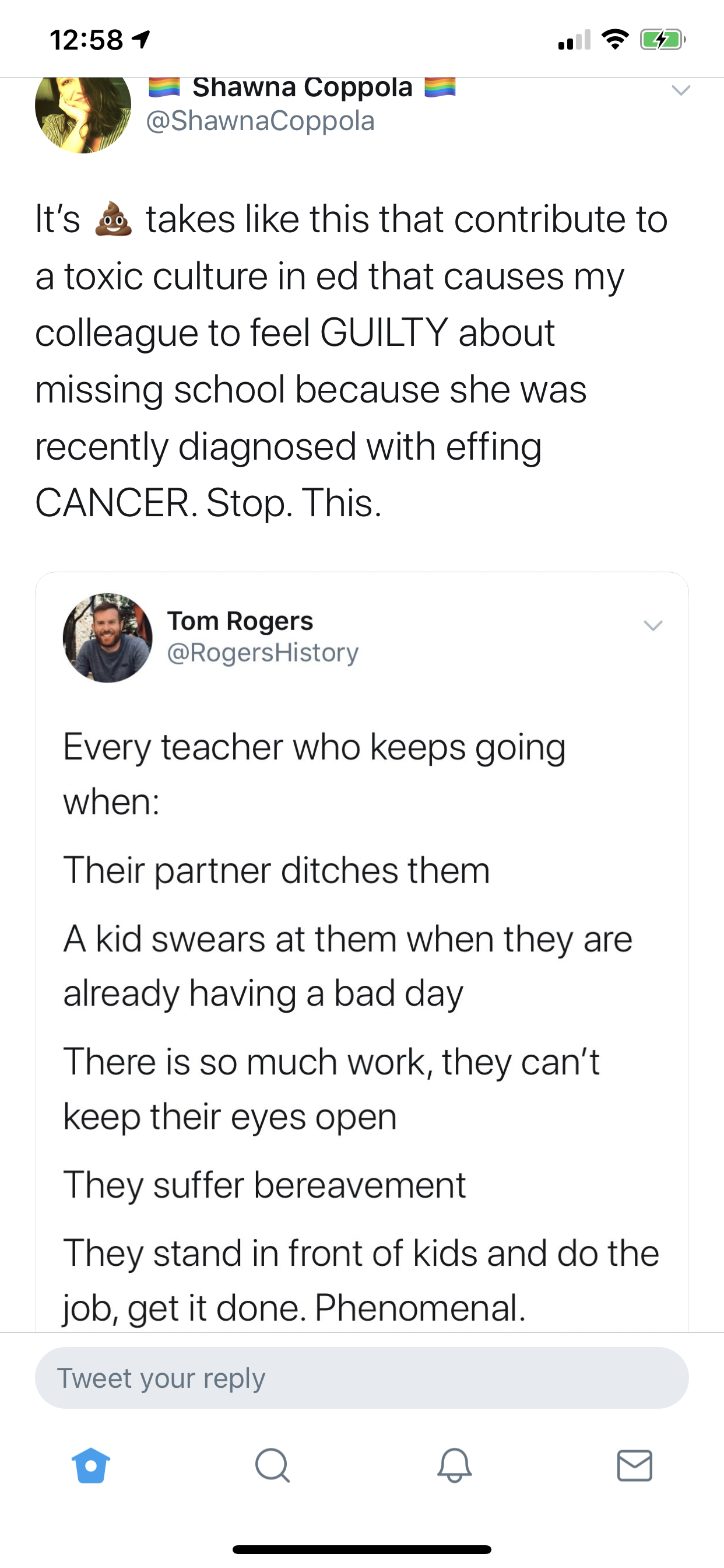The height and width of the screenshot is (1568, 724).
Task: Tap the @ShawnaCoppola handle
Action: pos(261,121)
